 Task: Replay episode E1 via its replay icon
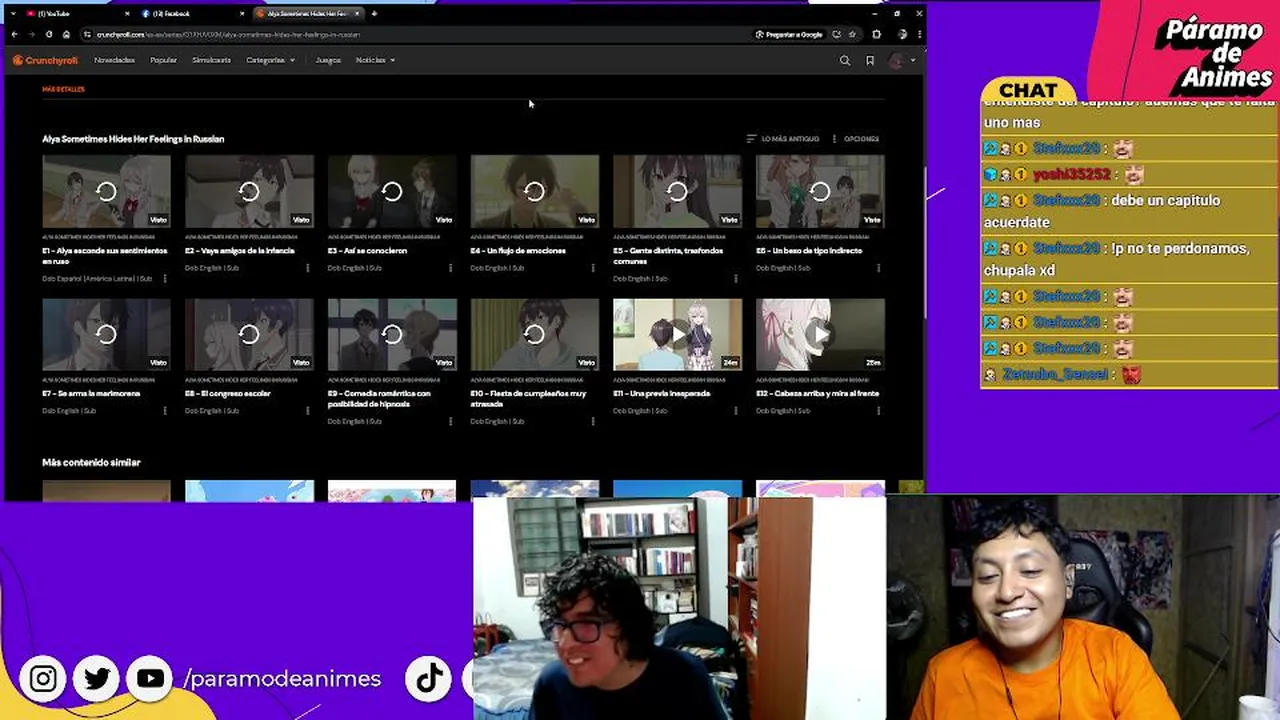pos(106,191)
